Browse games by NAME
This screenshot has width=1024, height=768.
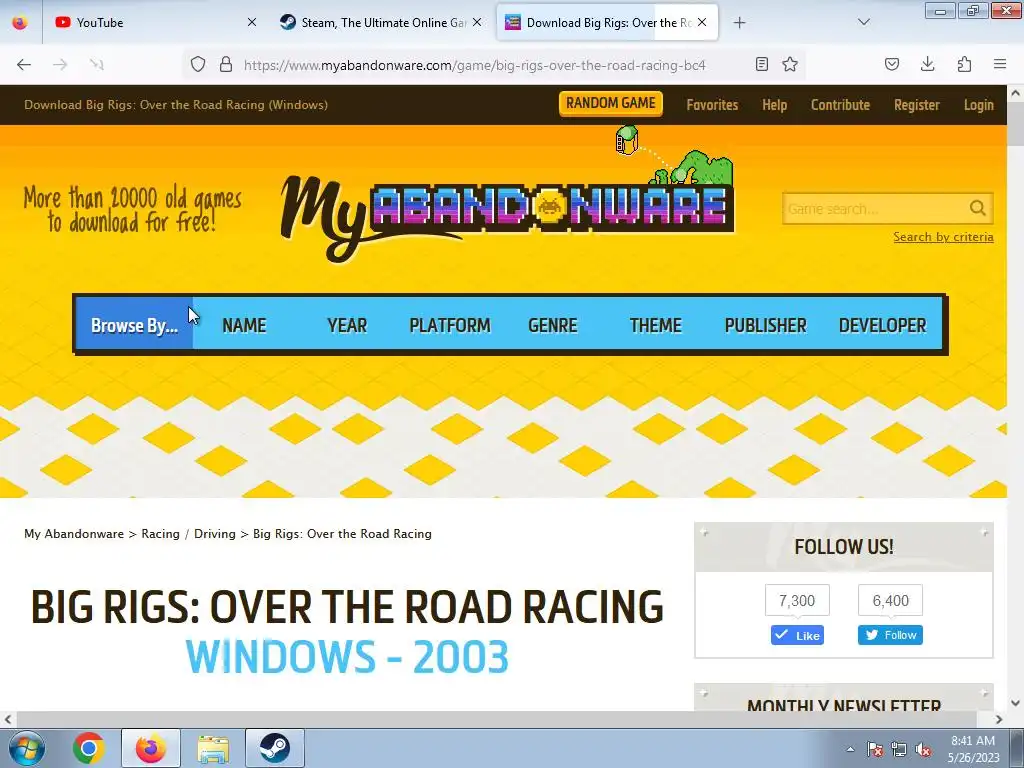244,325
